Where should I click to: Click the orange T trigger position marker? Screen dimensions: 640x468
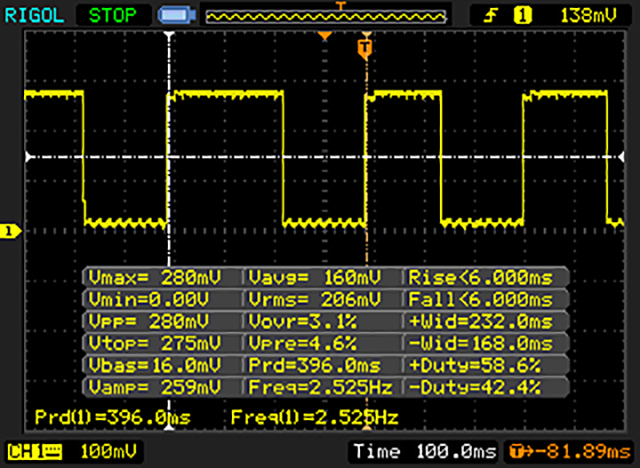(365, 46)
